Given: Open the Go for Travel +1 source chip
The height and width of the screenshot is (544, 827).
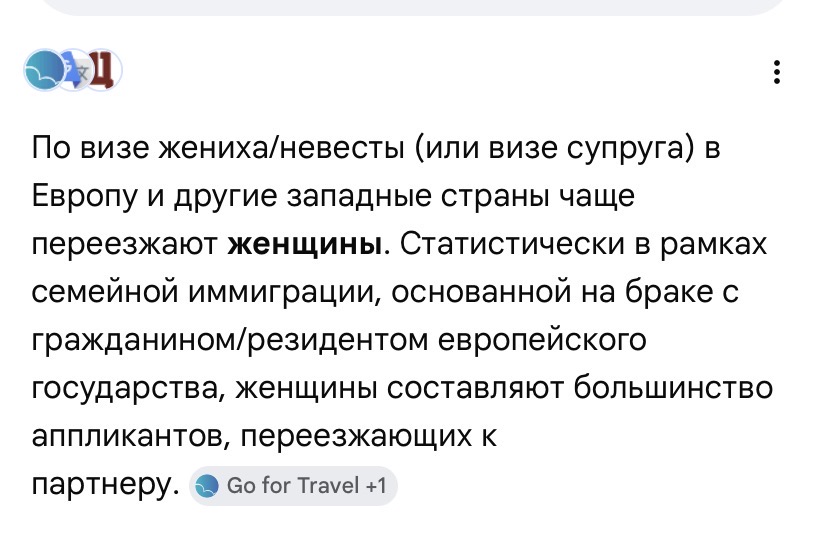Looking at the screenshot, I should tap(293, 485).
